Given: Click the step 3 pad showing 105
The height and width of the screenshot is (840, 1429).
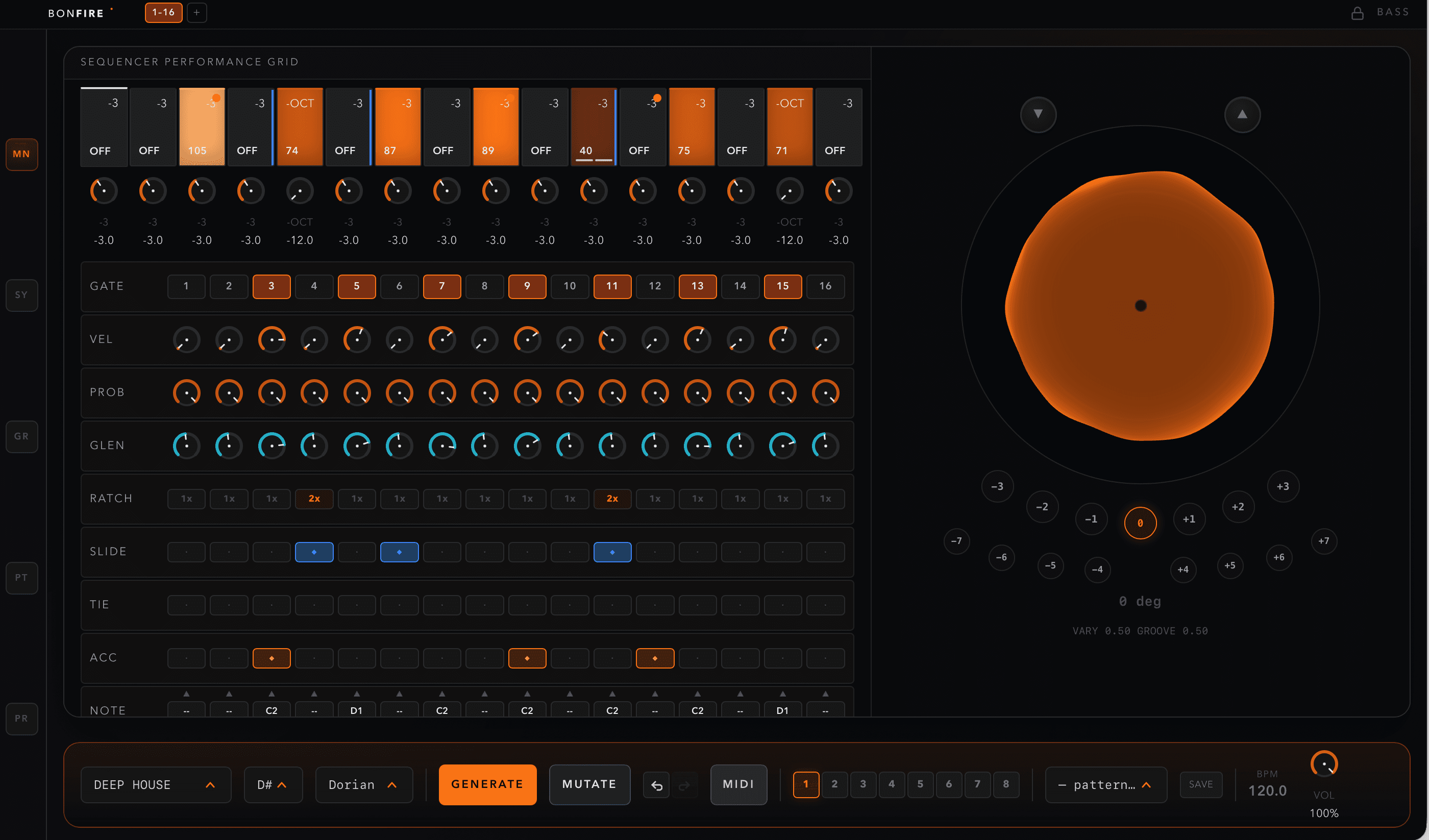Looking at the screenshot, I should tap(202, 127).
